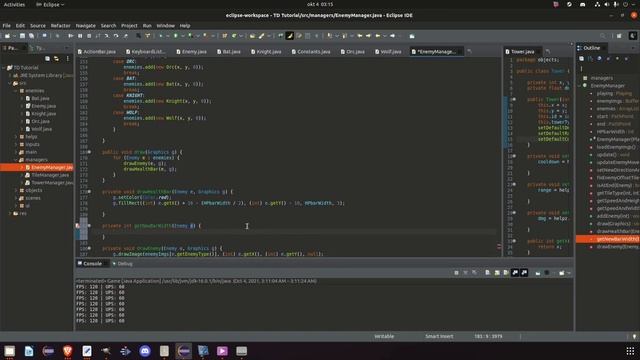
Task: Open the Project menu
Action: 129,25
